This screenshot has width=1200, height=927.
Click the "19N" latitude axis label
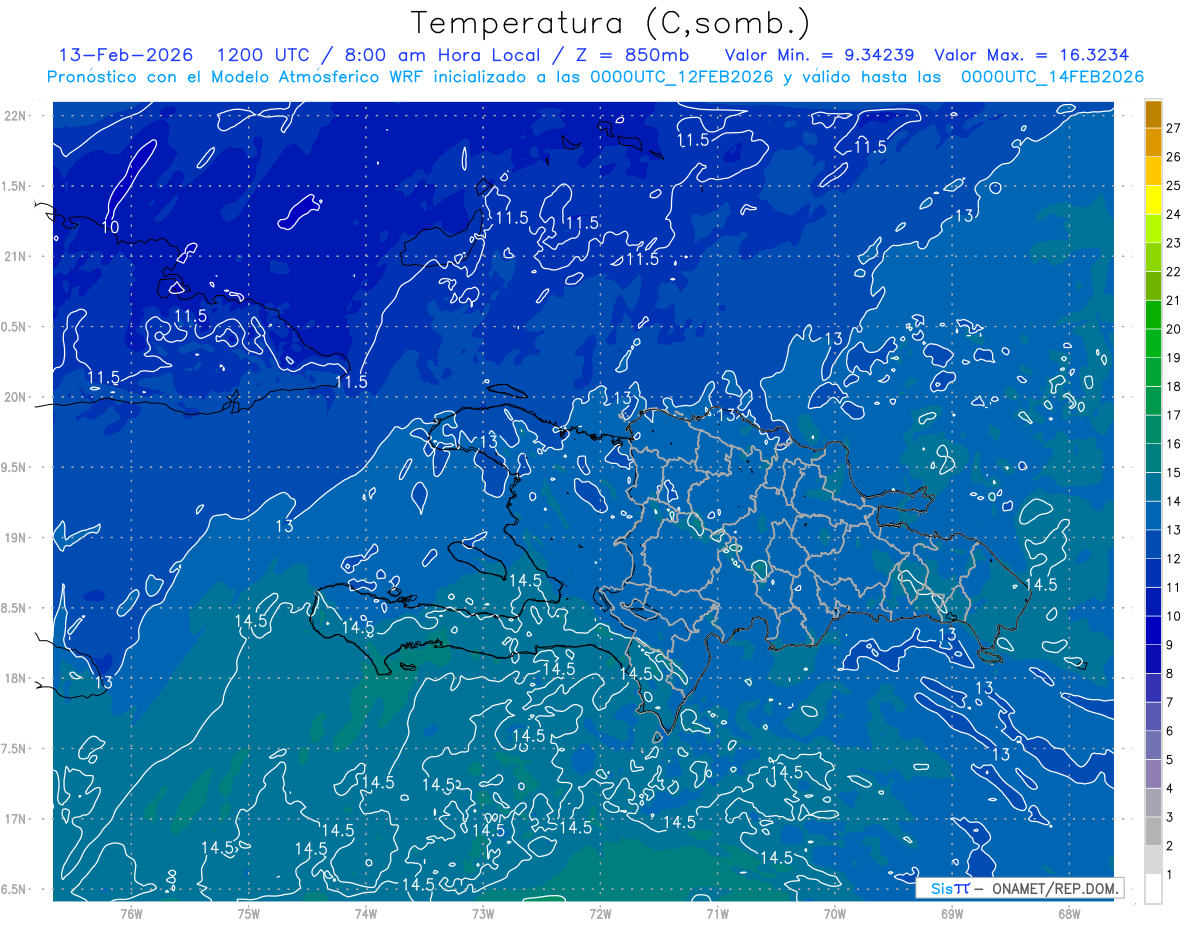click(16, 538)
